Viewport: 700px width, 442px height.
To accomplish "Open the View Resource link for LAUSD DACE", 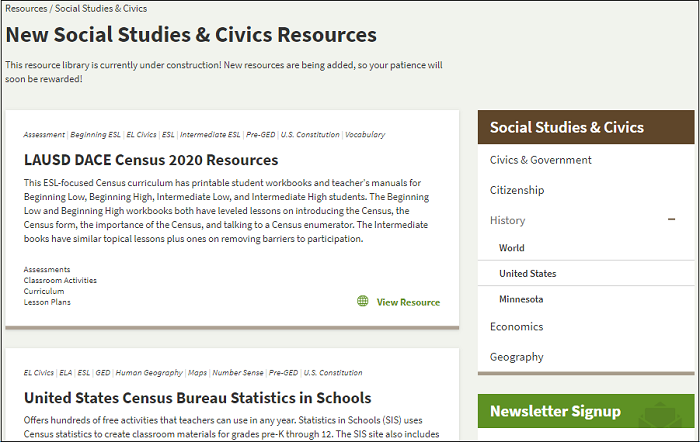I will [x=408, y=302].
